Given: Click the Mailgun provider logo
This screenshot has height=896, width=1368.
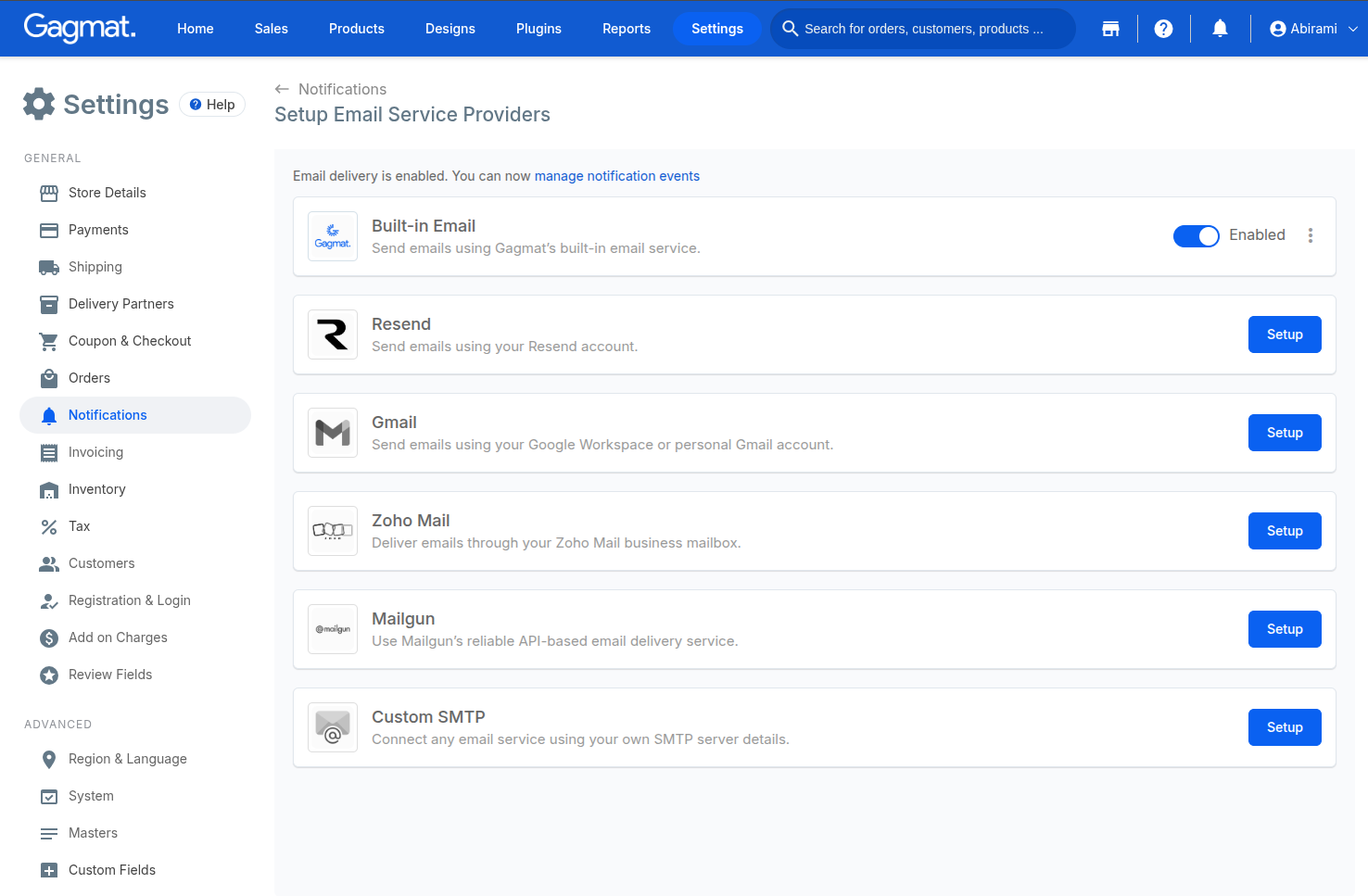Looking at the screenshot, I should (333, 629).
